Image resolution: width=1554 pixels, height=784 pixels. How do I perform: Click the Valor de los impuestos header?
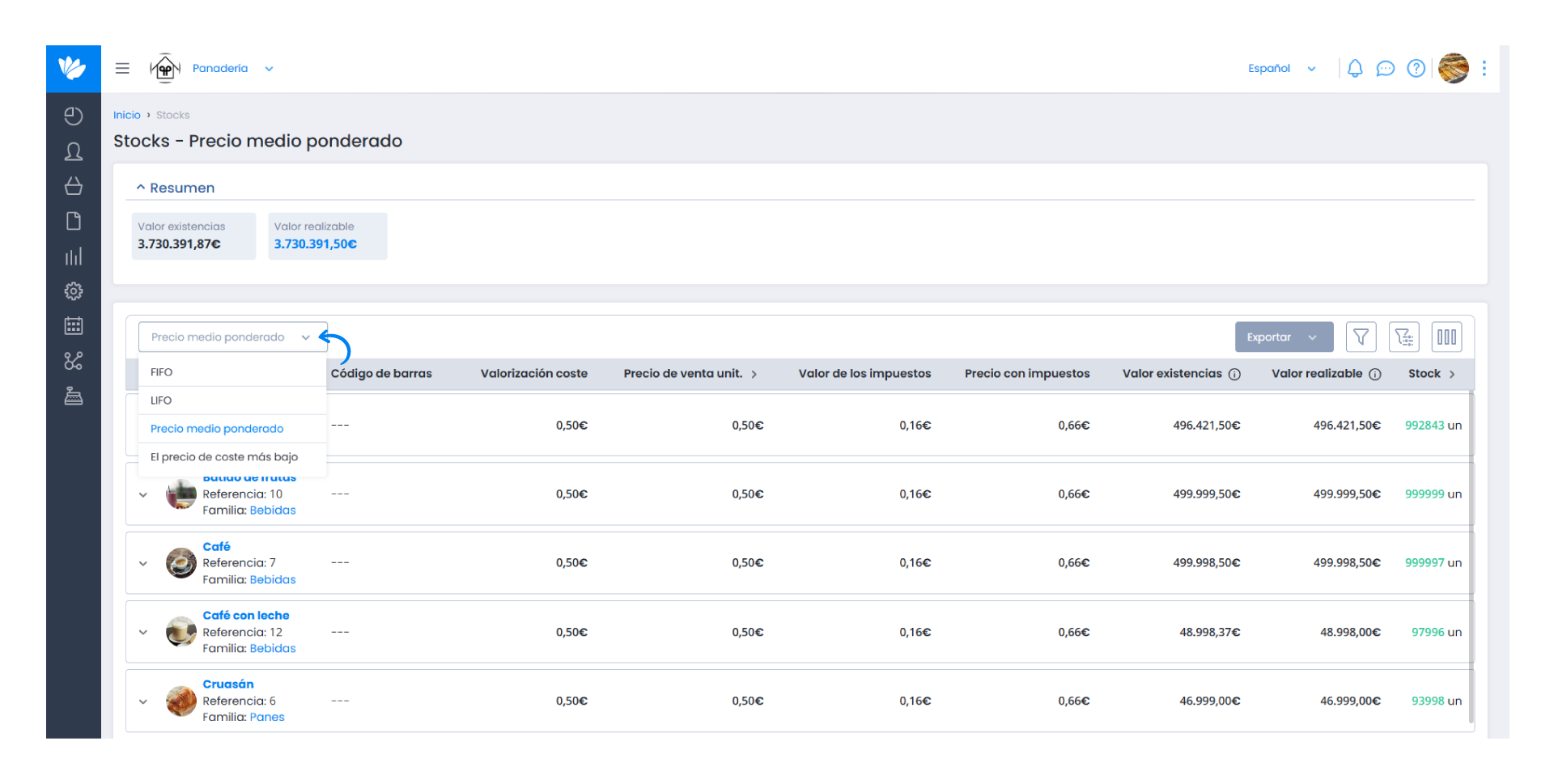[x=864, y=374]
